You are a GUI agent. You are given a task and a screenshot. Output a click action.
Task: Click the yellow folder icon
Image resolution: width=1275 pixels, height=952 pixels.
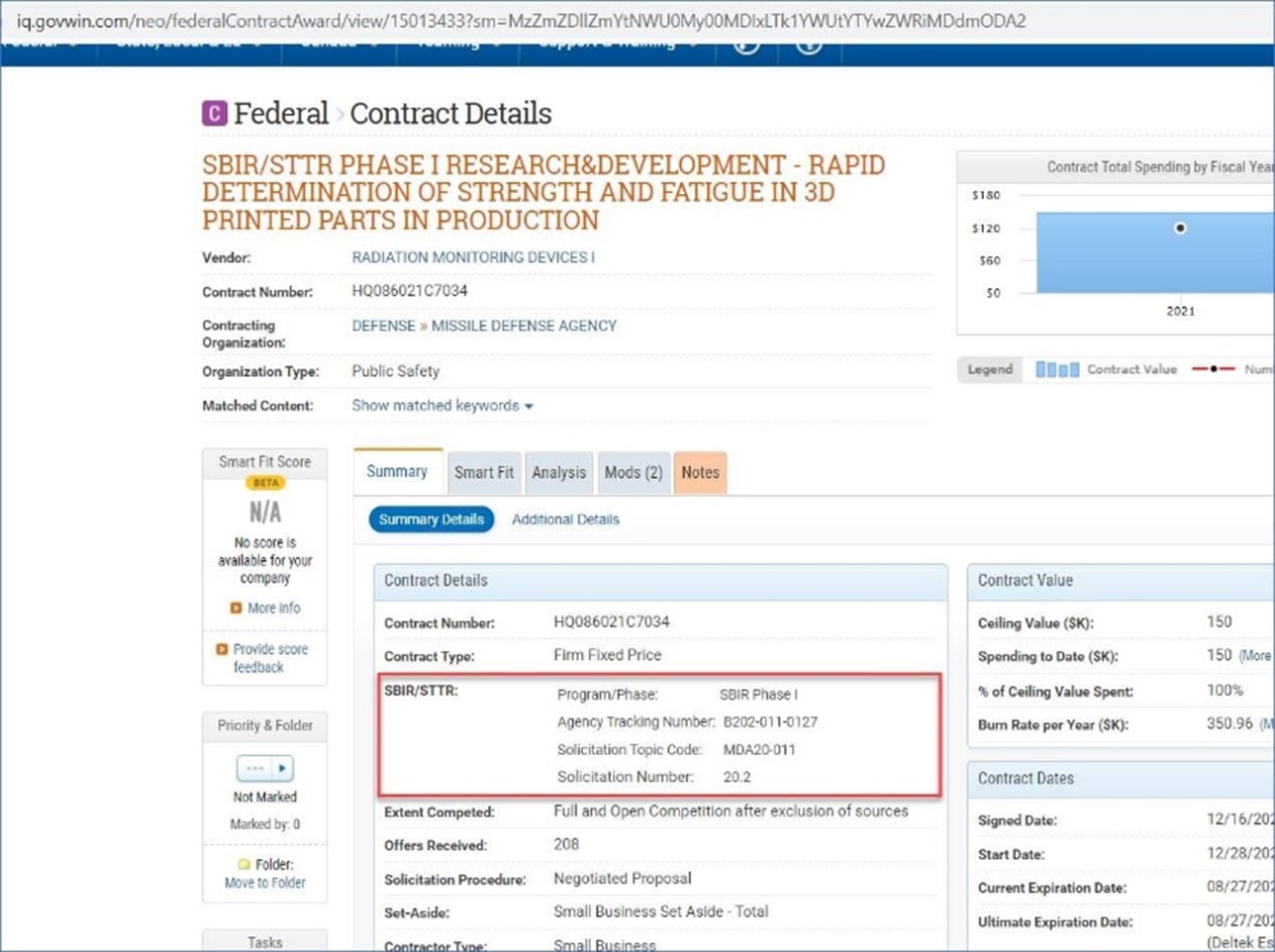tap(244, 865)
